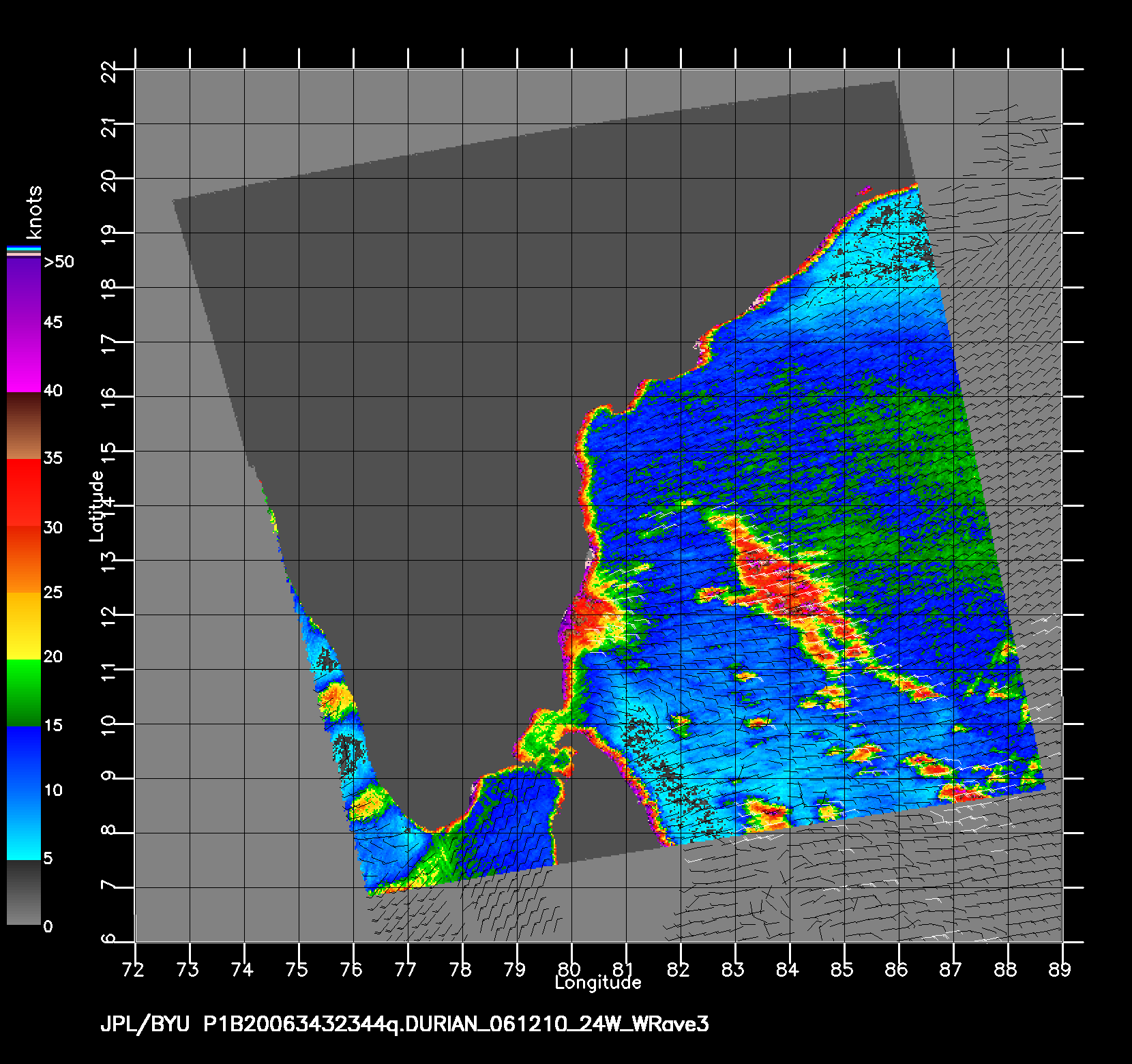Screen dimensions: 1132x1064
Task: Click the latitude tick label '22'
Action: coord(110,70)
